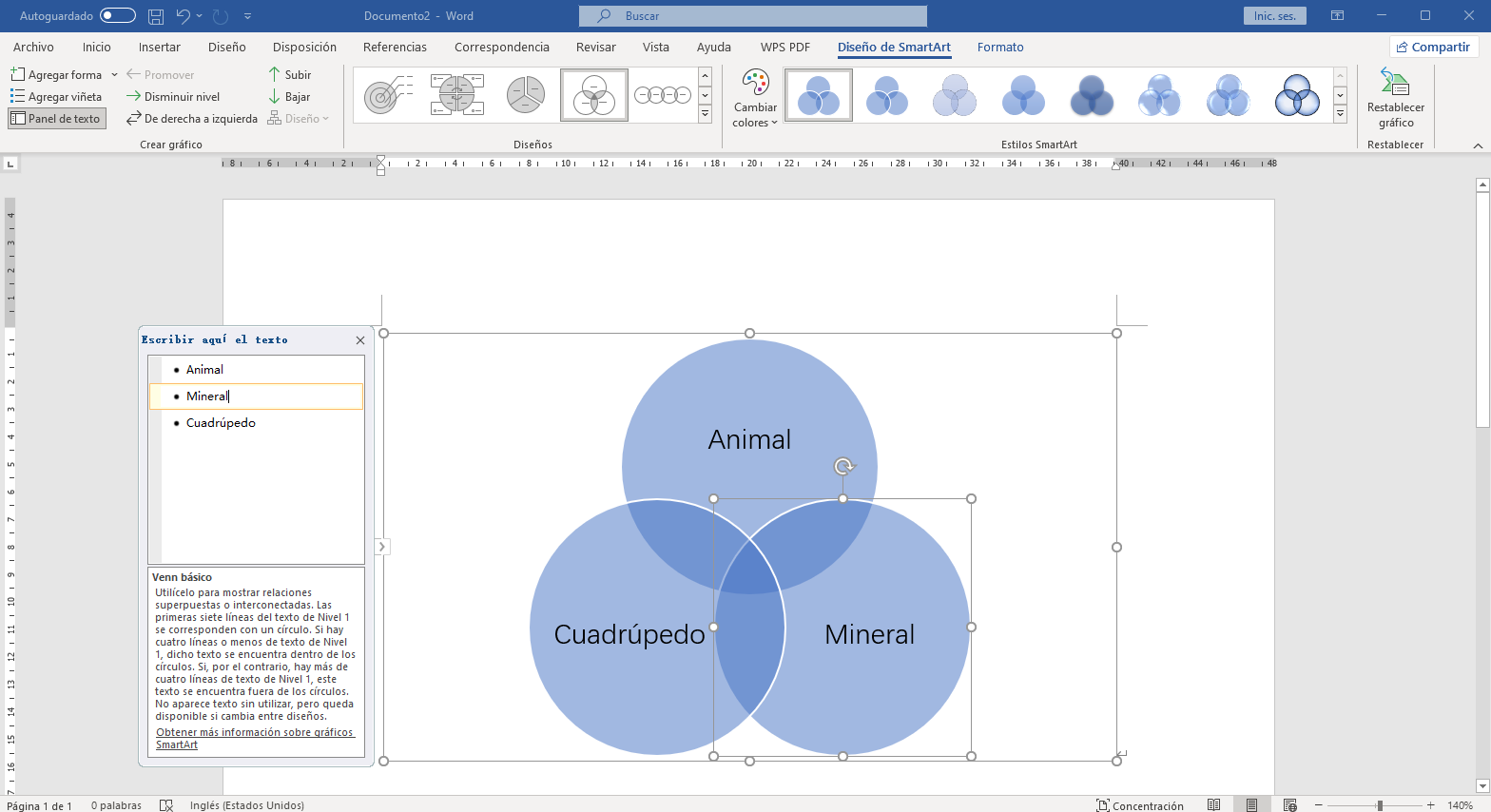Click Disminuir nivel arrow

tap(173, 96)
